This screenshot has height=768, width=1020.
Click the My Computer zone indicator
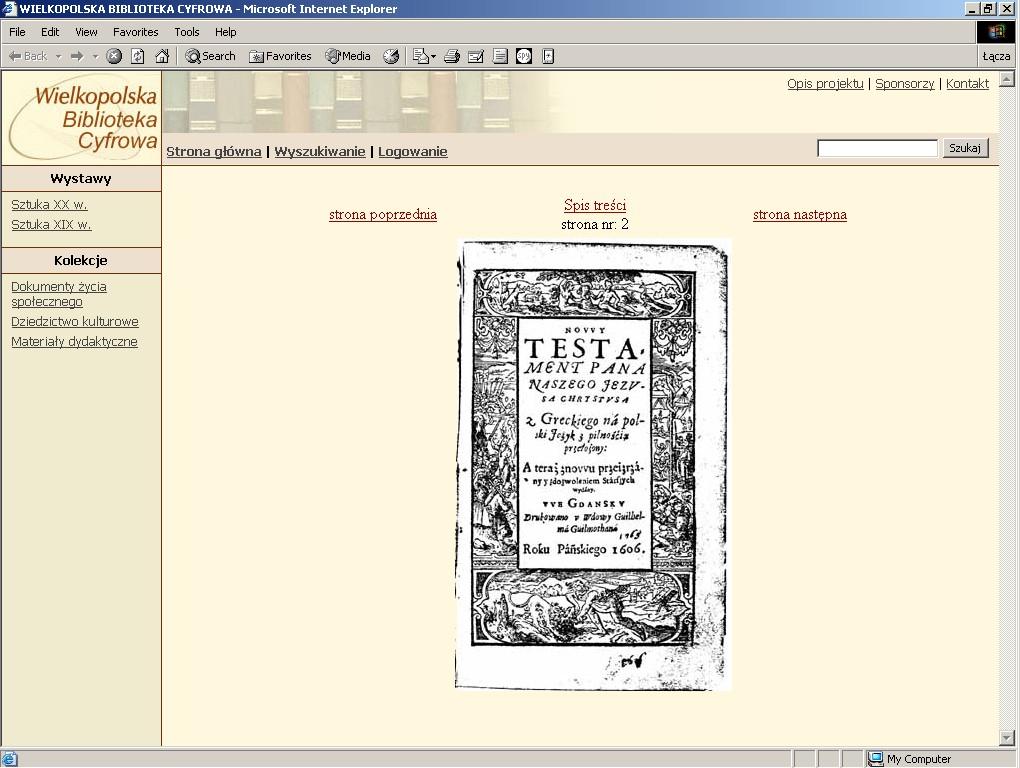click(x=911, y=759)
